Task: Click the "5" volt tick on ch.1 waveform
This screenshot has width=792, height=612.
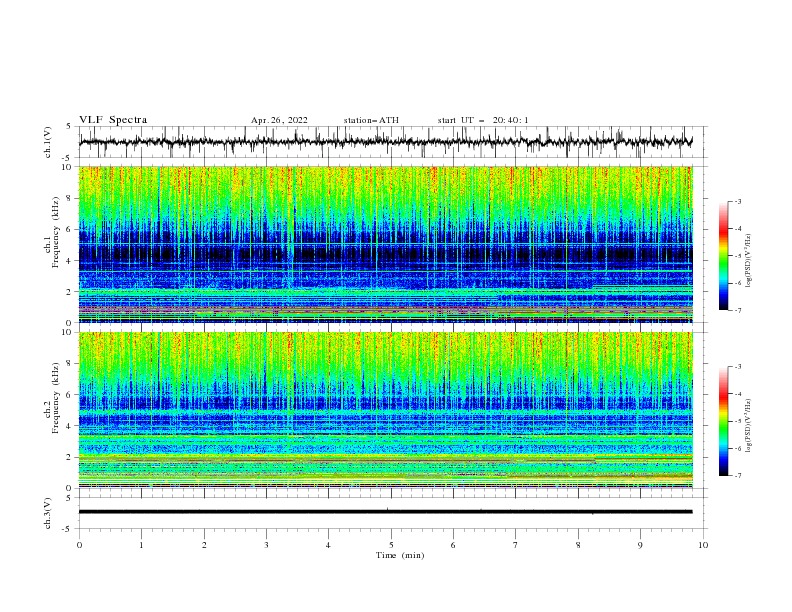Action: [x=69, y=127]
